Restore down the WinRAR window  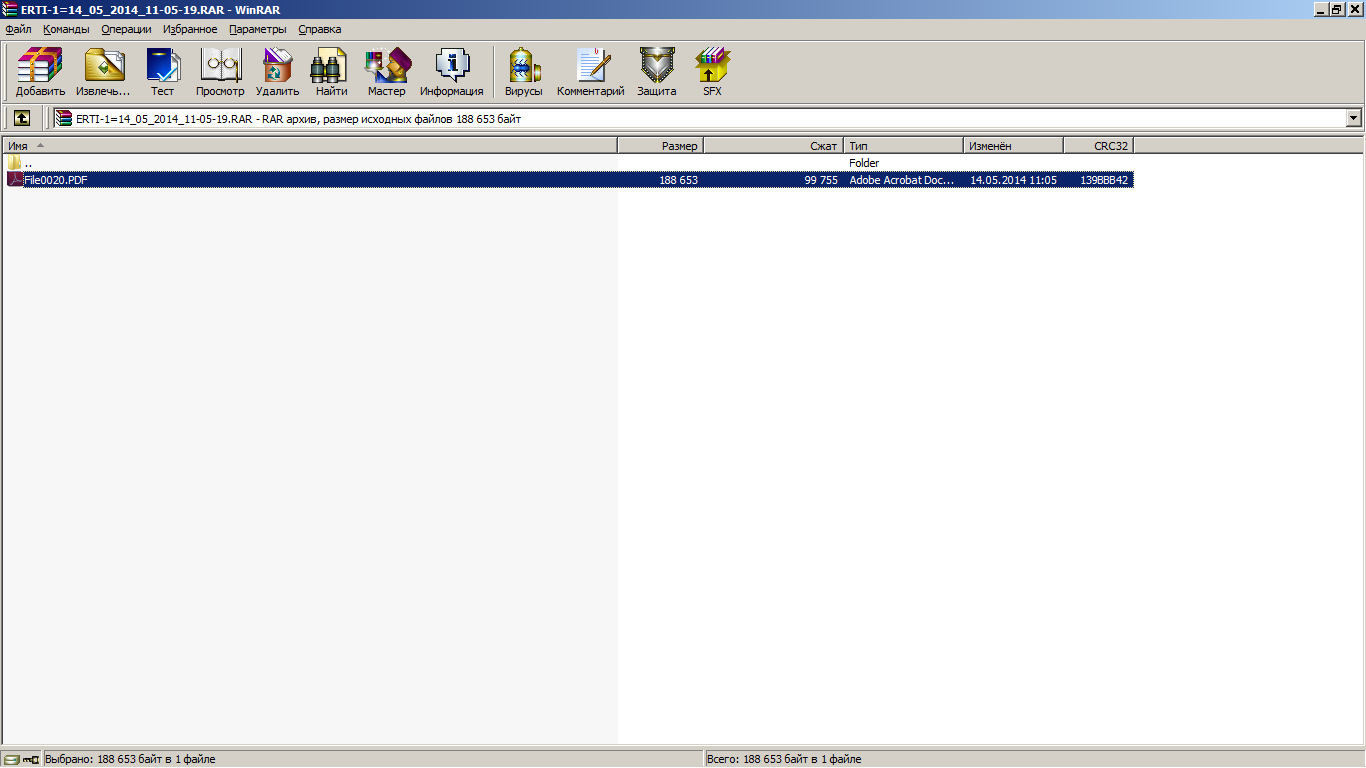1337,9
